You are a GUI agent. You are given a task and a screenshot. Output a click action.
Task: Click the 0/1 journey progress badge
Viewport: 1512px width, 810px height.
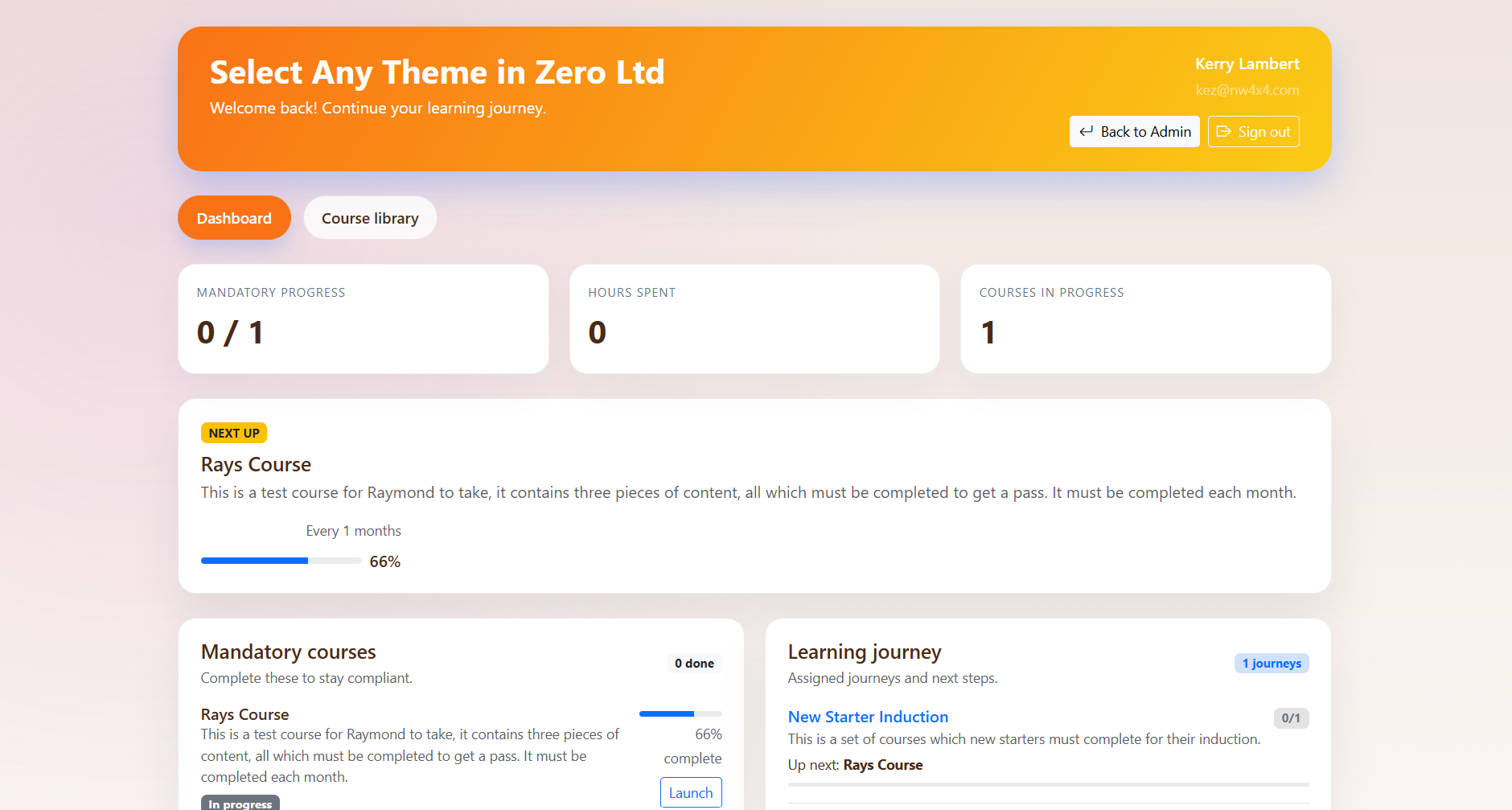(x=1290, y=718)
